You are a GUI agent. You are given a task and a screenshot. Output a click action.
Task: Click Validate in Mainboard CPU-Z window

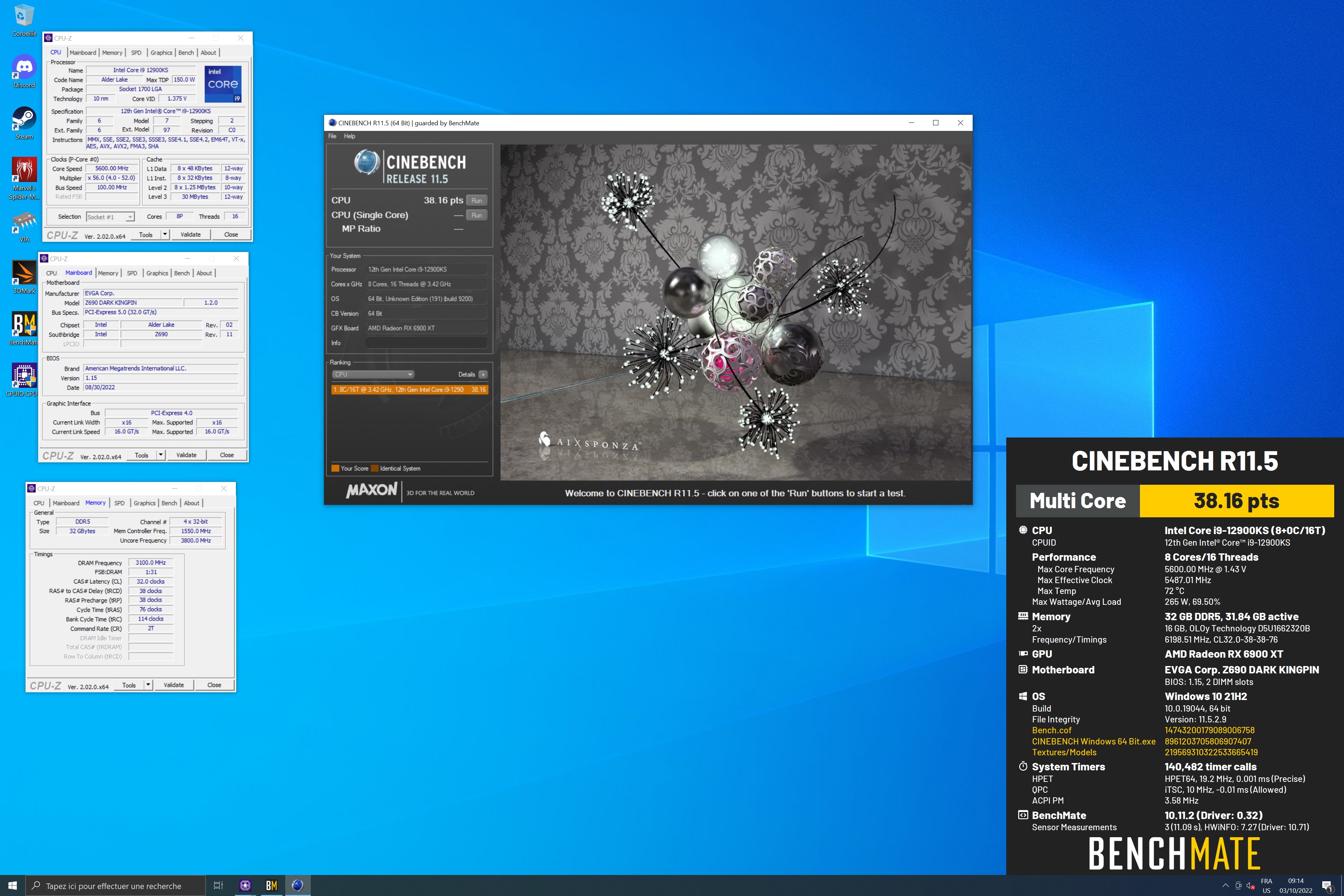click(x=186, y=455)
